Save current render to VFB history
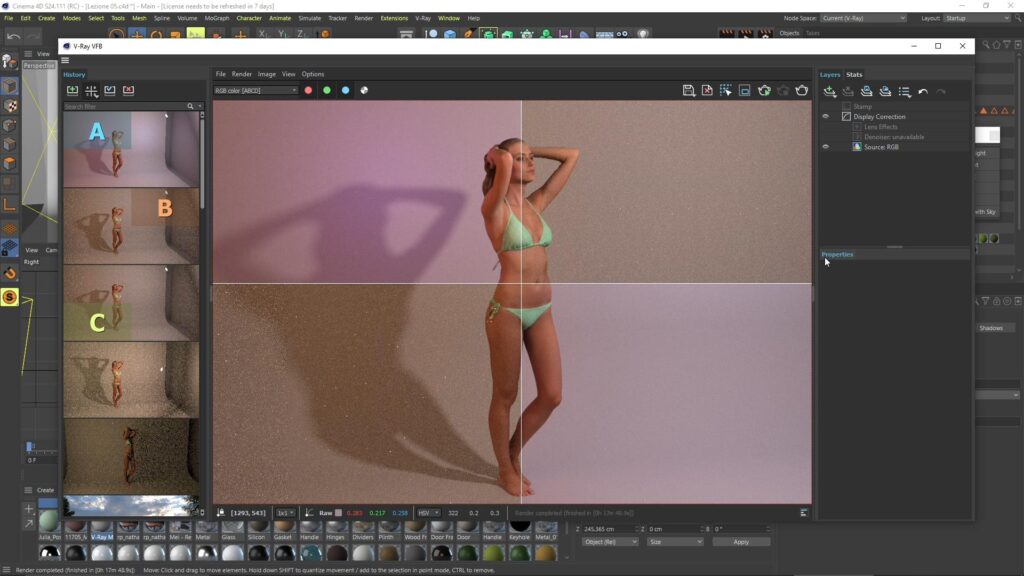The image size is (1024, 576). pyautogui.click(x=72, y=90)
